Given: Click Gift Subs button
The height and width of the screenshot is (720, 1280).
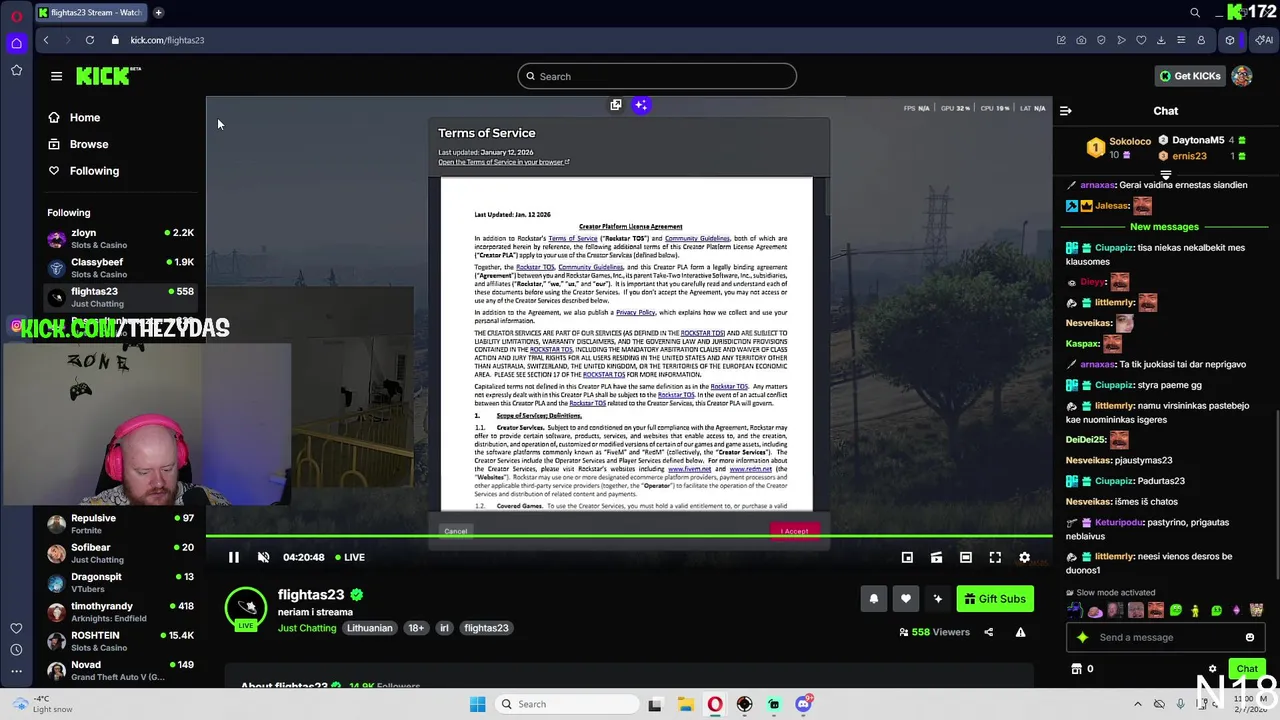Looking at the screenshot, I should (995, 598).
